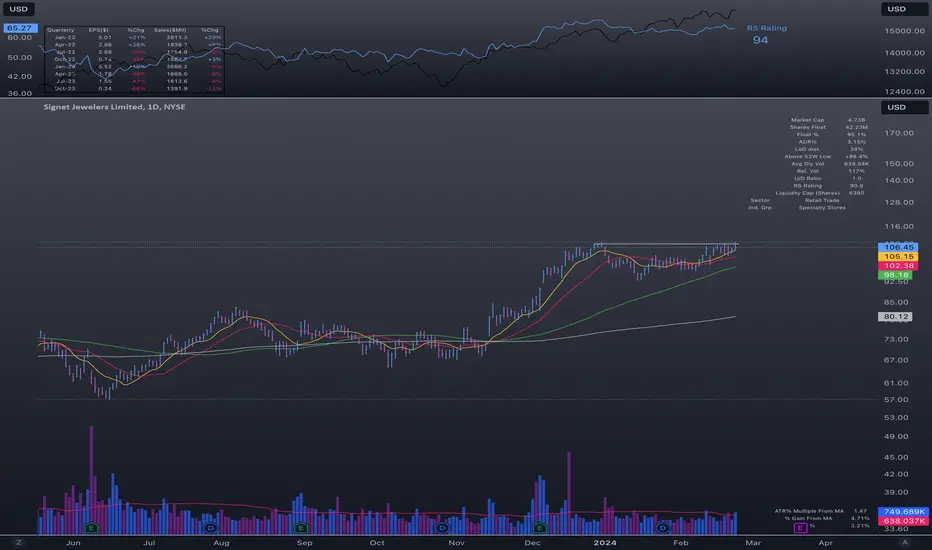
Task: Click the 2024 label on time axis
Action: pos(605,542)
